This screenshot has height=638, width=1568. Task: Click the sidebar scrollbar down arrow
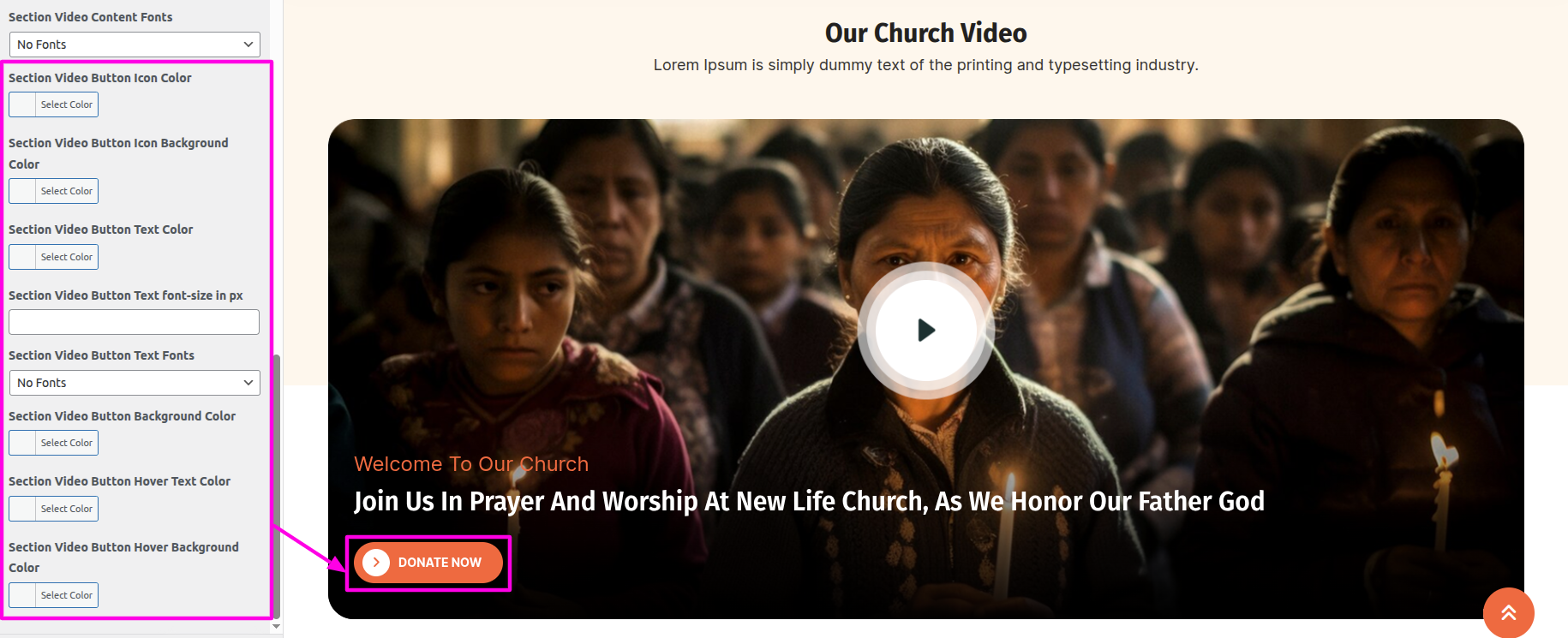pyautogui.click(x=276, y=627)
